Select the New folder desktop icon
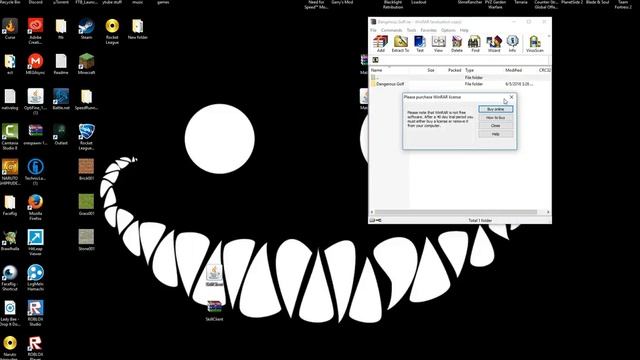The height and width of the screenshot is (360, 640). pyautogui.click(x=138, y=29)
